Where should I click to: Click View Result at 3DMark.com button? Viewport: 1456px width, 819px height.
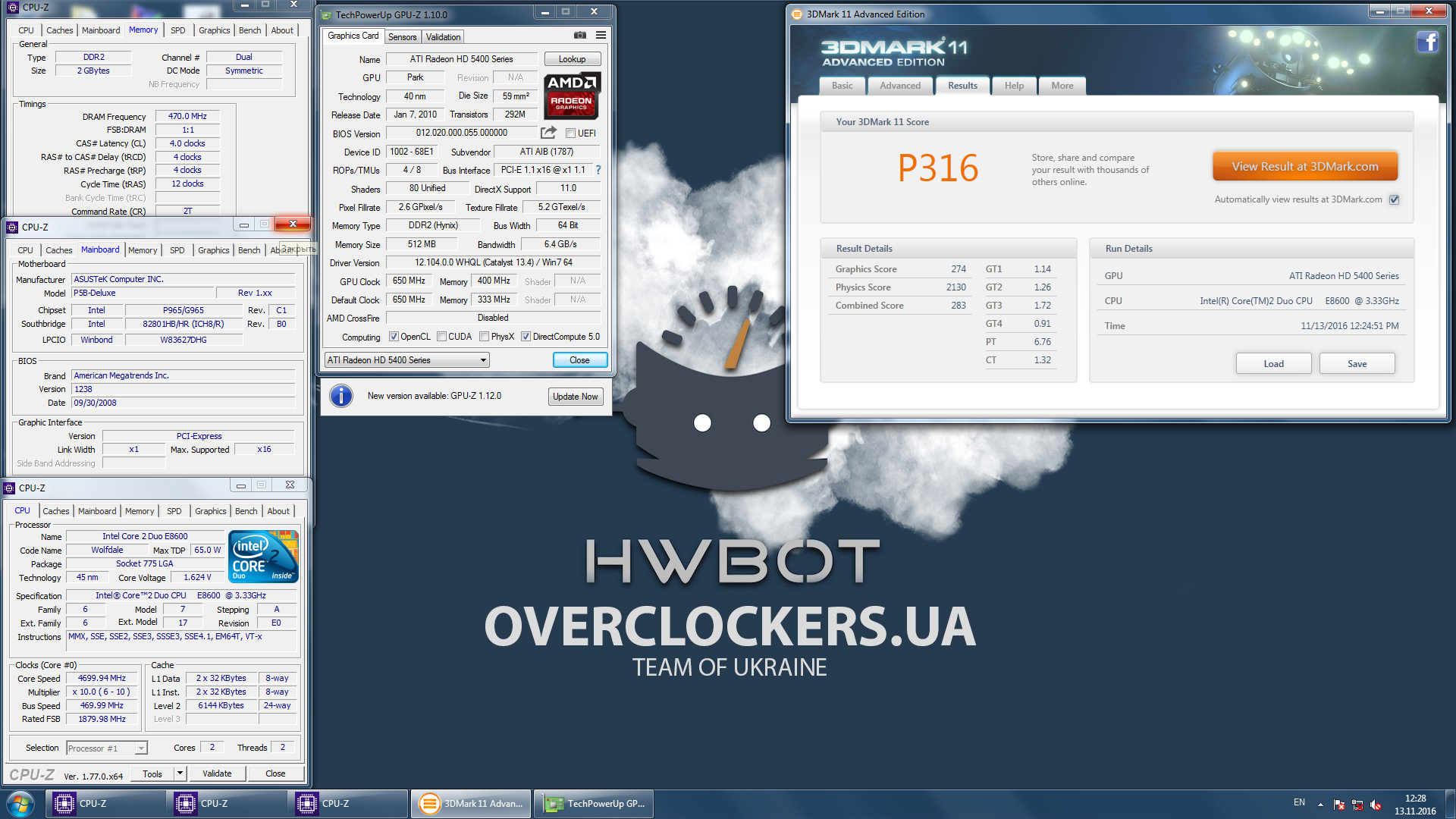pyautogui.click(x=1305, y=166)
